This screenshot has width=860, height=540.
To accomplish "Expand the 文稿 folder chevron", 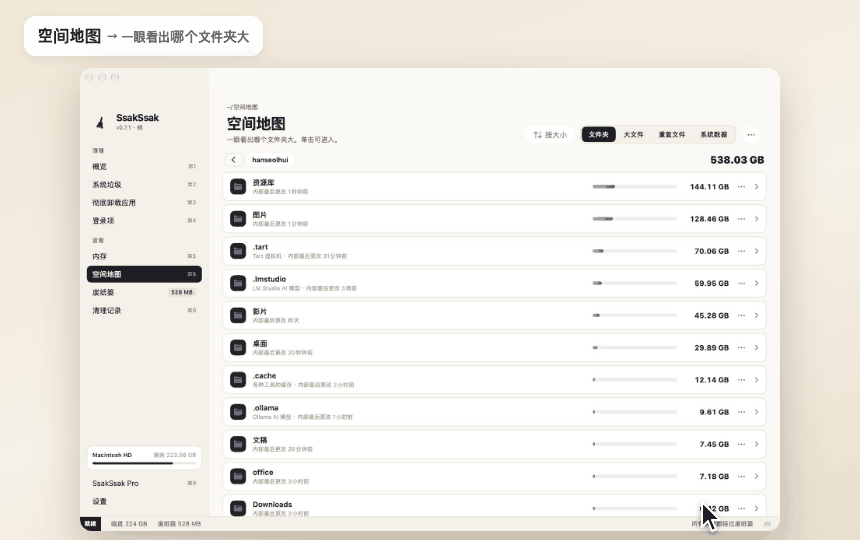I will point(756,444).
